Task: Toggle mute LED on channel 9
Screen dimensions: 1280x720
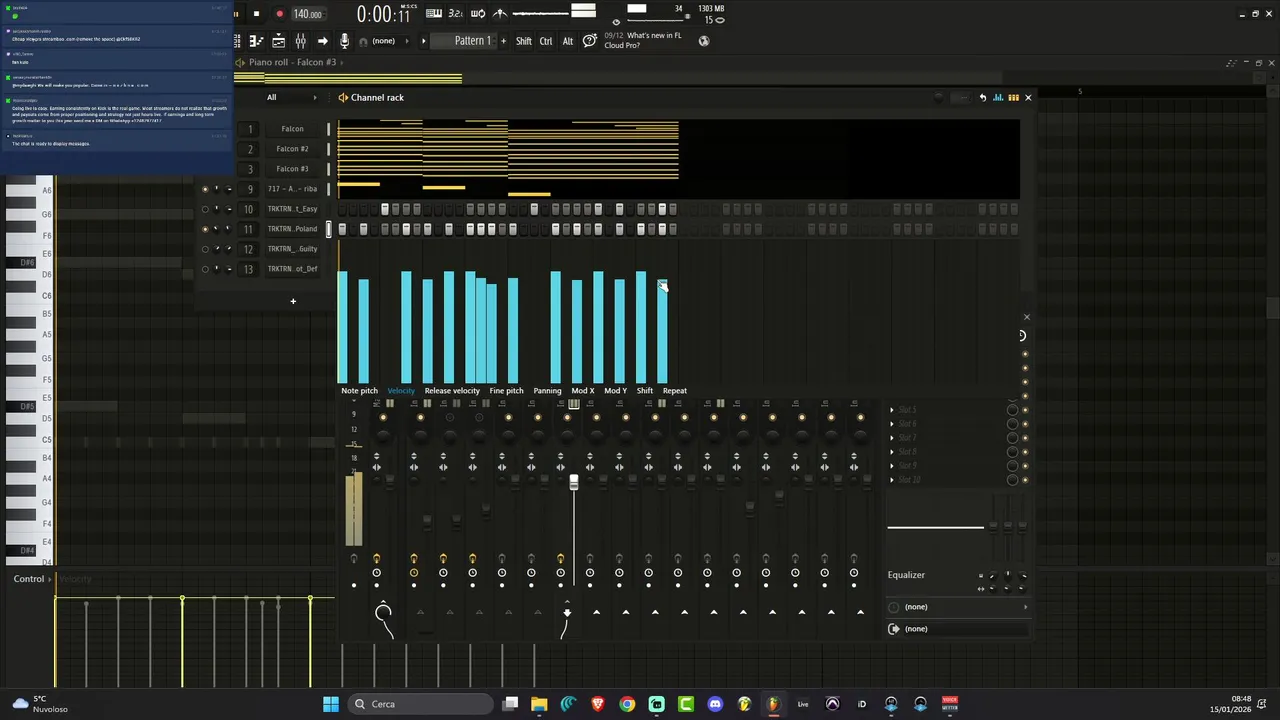Action: (205, 189)
